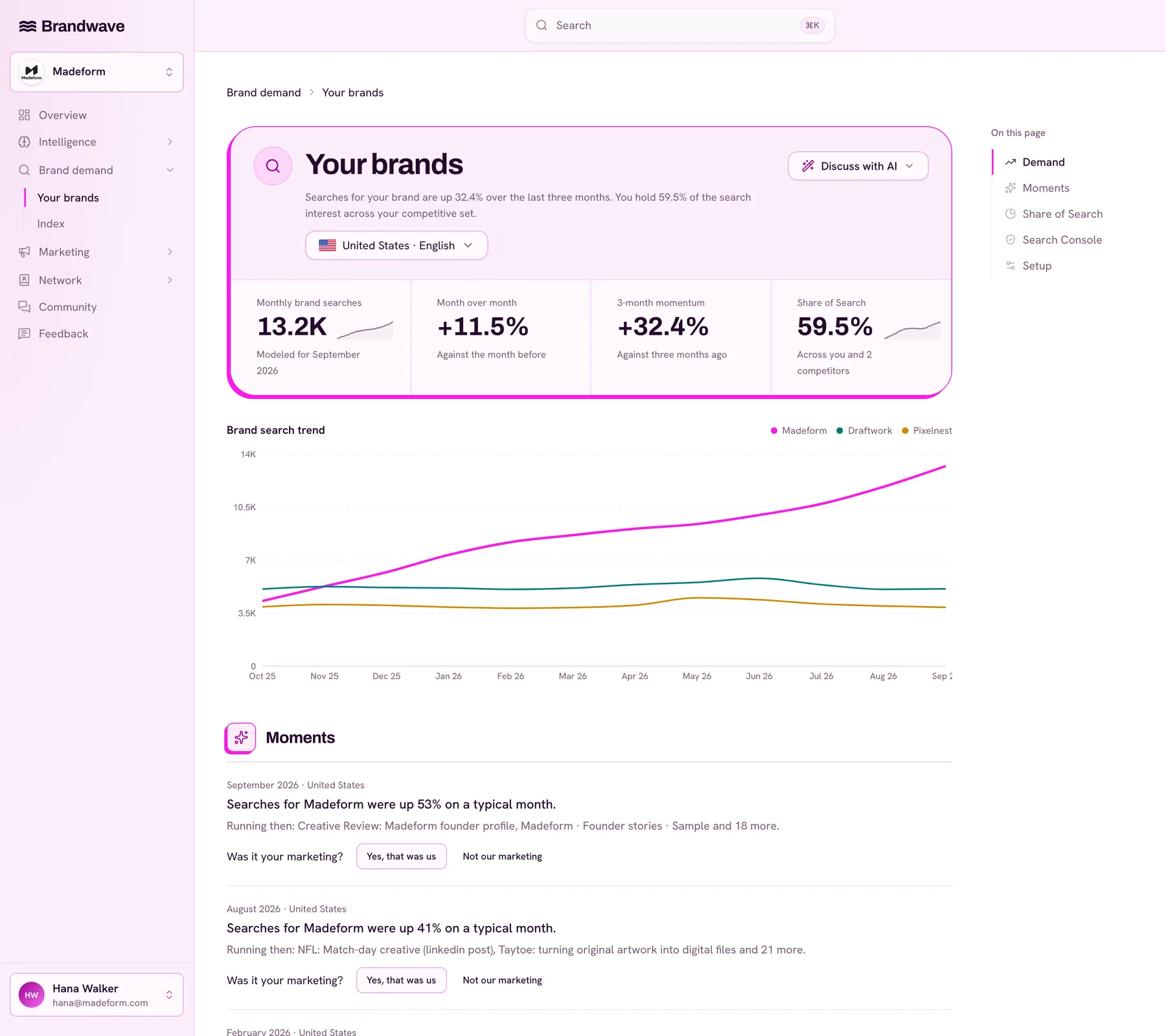Viewport: 1166px width, 1036px height.
Task: Click the Overview grid icon in sidebar
Action: tap(25, 115)
